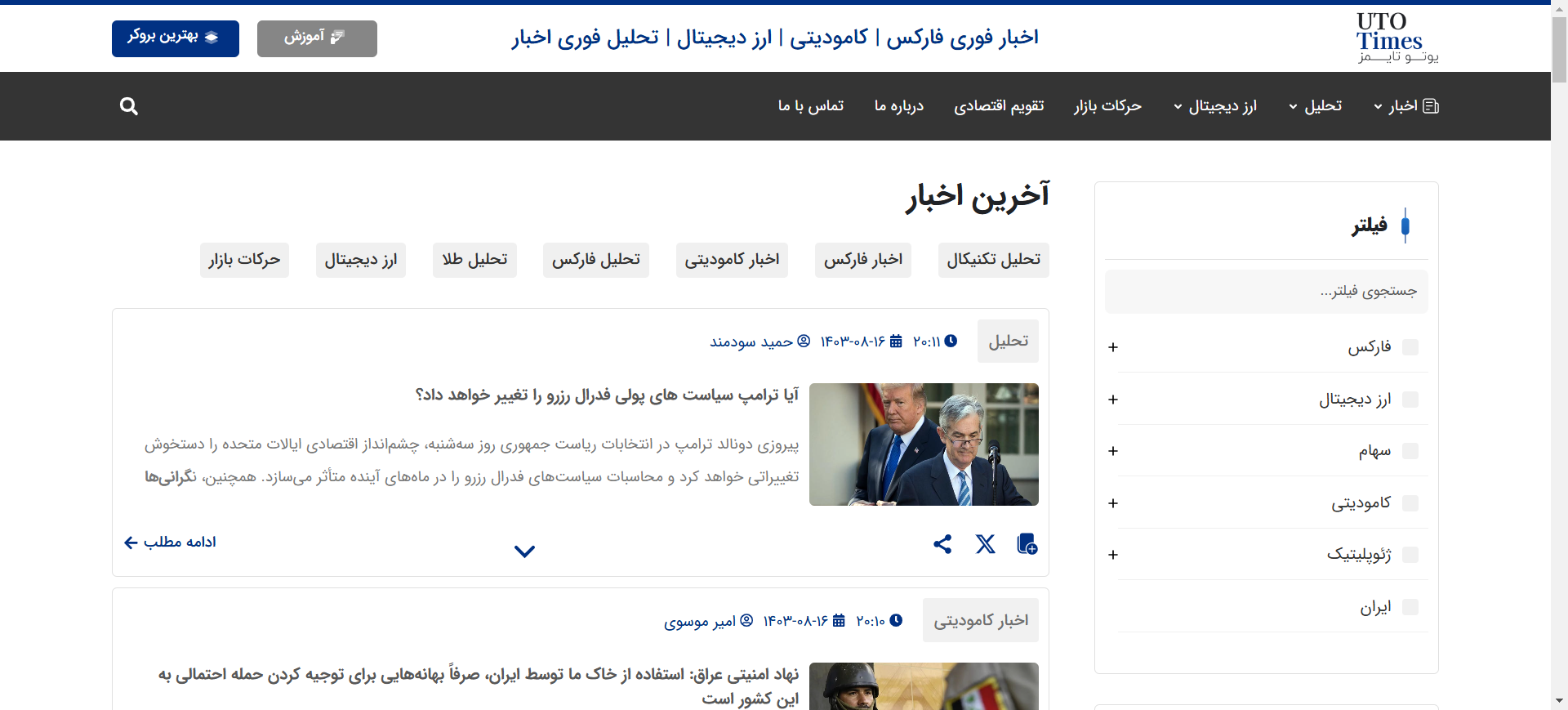1568x710 pixels.
Task: Tick the فارکس filter checkbox
Action: point(1410,347)
